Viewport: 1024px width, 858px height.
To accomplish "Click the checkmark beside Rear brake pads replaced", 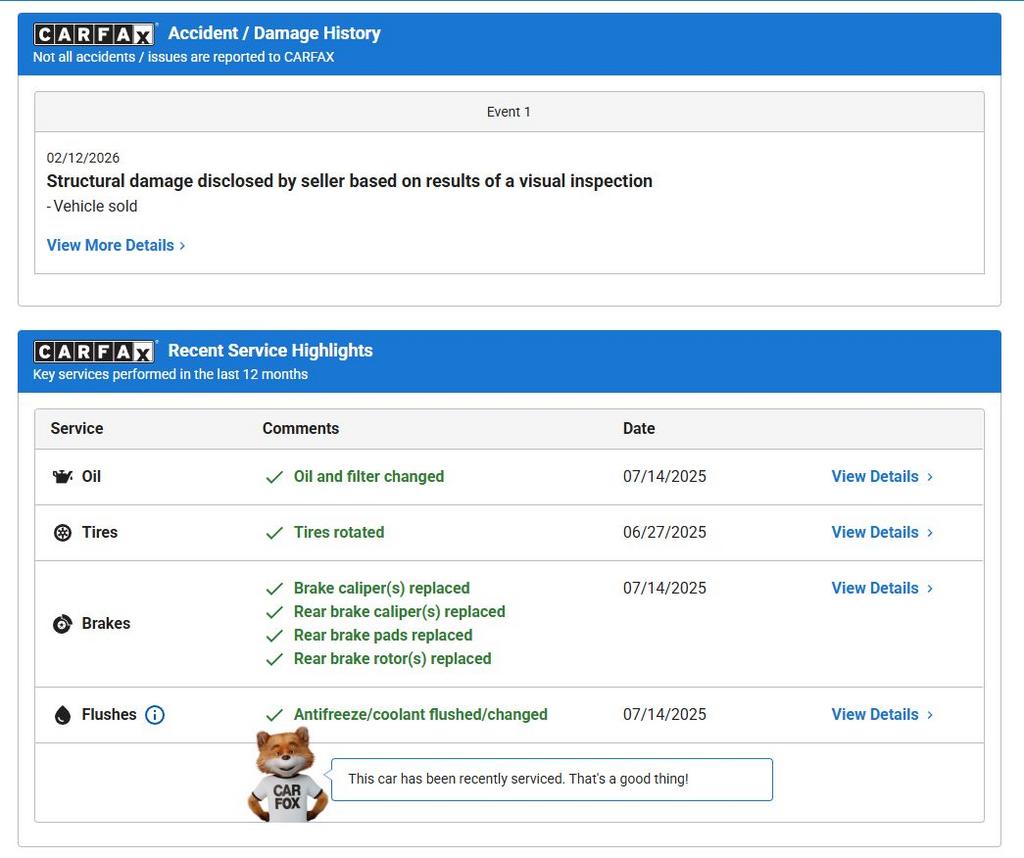I will [274, 636].
